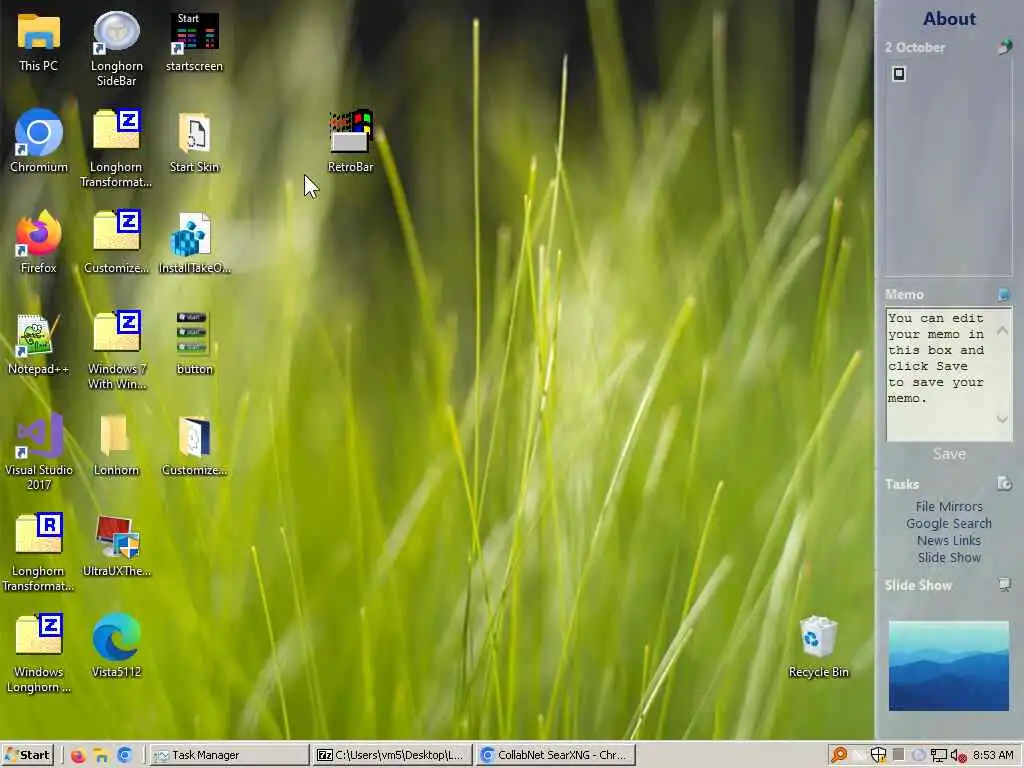Open the Notepad++ desktop shortcut

pos(39,344)
